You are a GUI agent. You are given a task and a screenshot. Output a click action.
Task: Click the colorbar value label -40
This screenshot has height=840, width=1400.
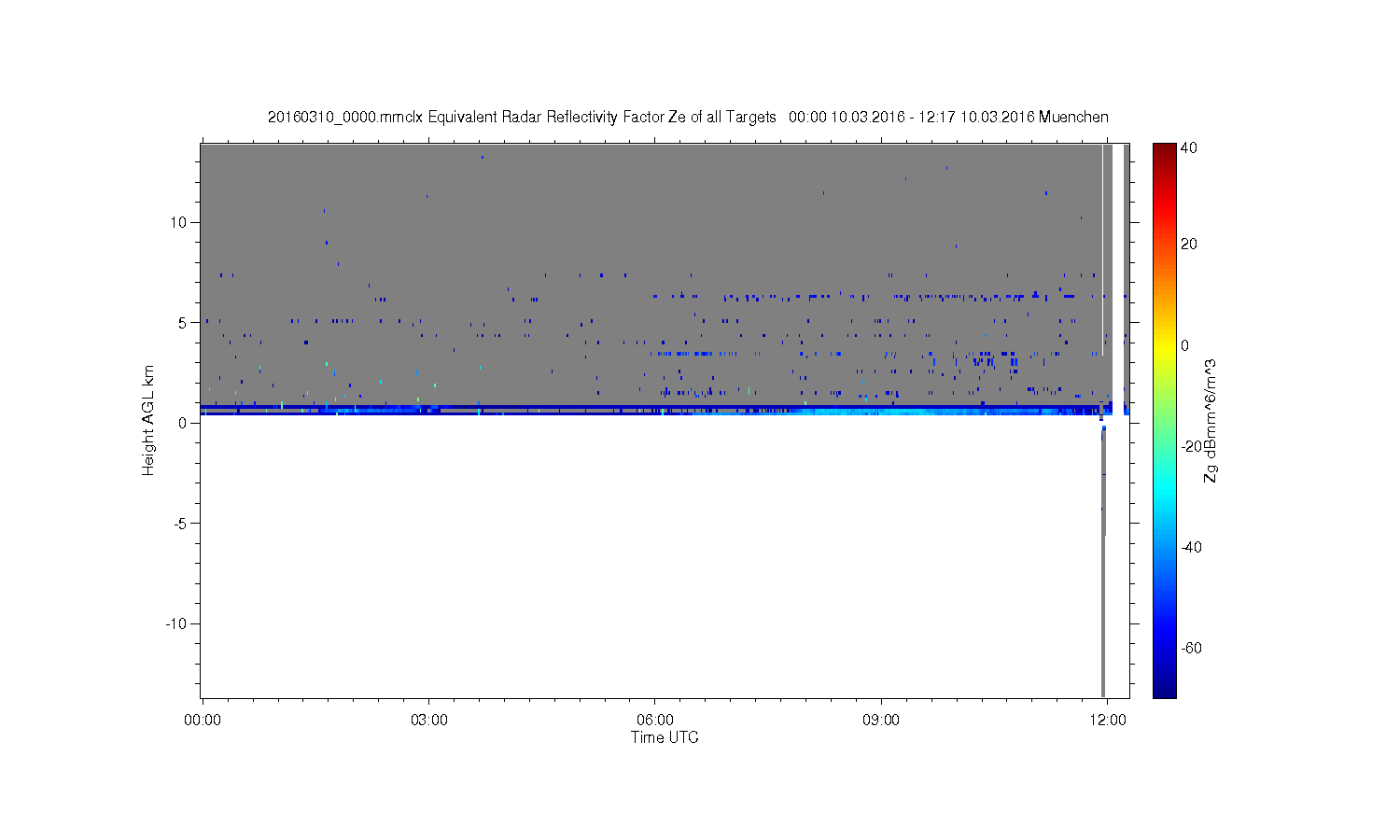1191,547
